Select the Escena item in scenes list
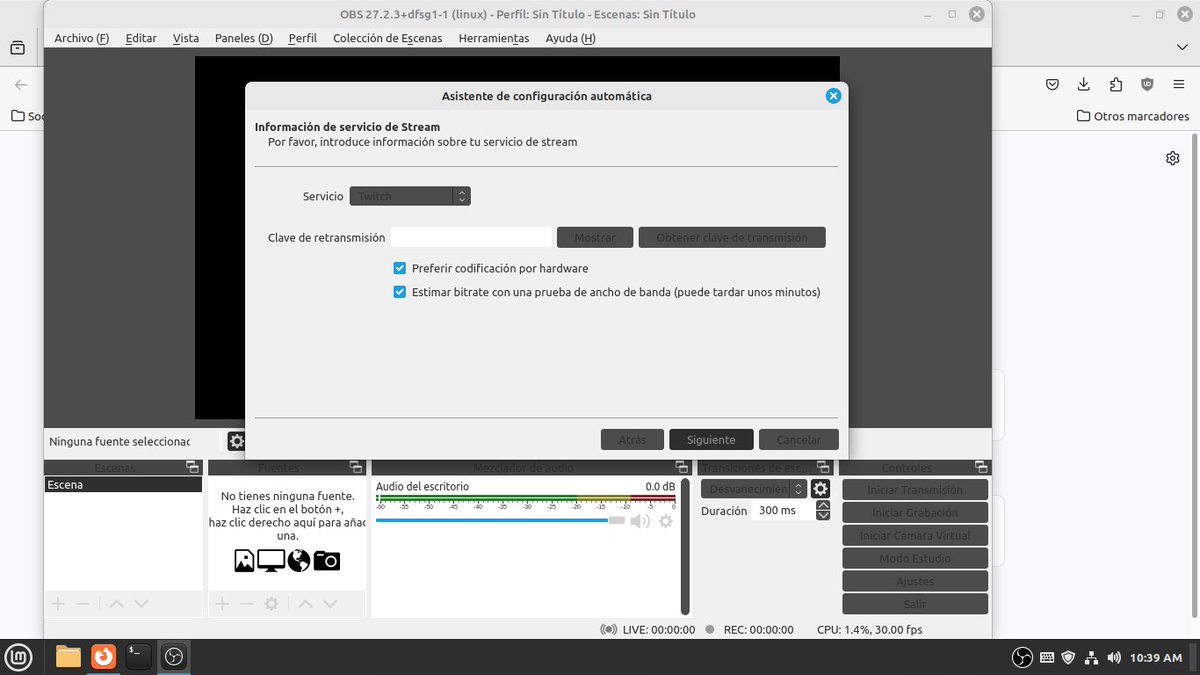Viewport: 1200px width, 675px height. 123,485
